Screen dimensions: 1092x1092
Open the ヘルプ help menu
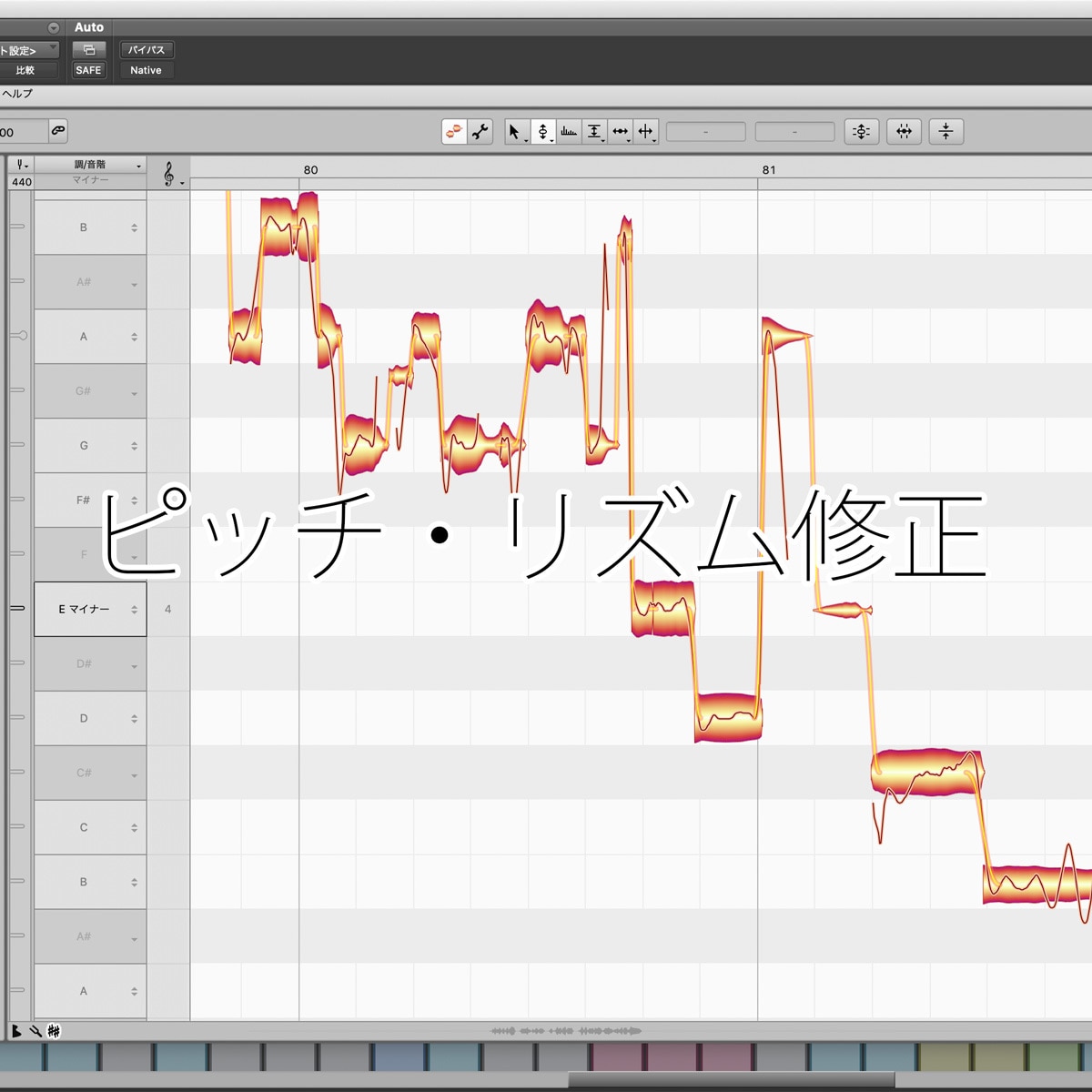click(x=16, y=94)
